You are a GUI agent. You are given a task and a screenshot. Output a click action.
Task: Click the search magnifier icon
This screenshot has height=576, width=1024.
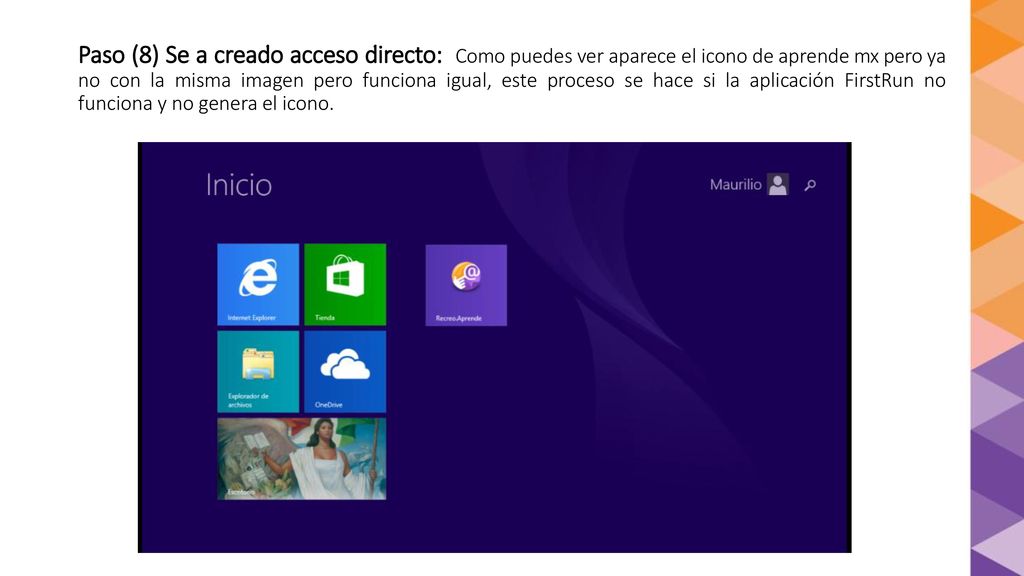pos(810,185)
